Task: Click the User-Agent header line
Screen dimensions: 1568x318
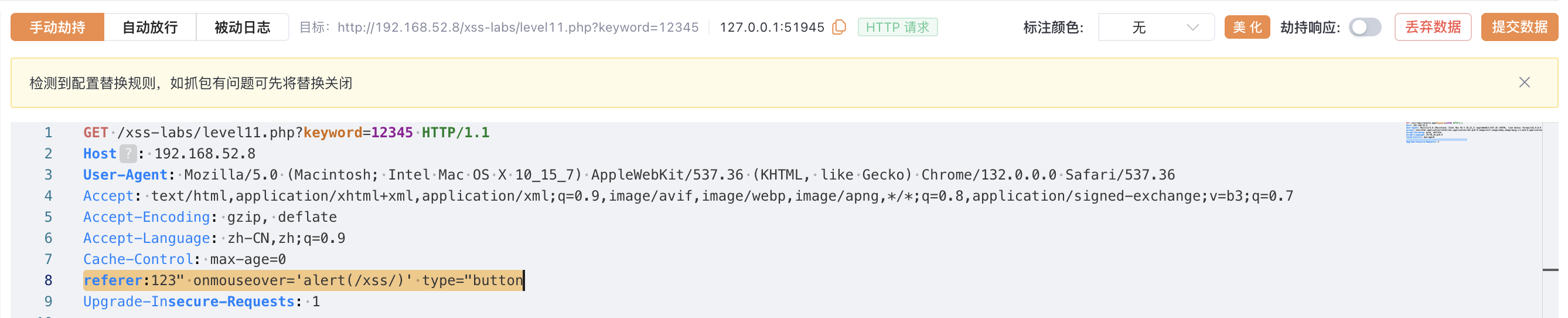Action: (609, 175)
